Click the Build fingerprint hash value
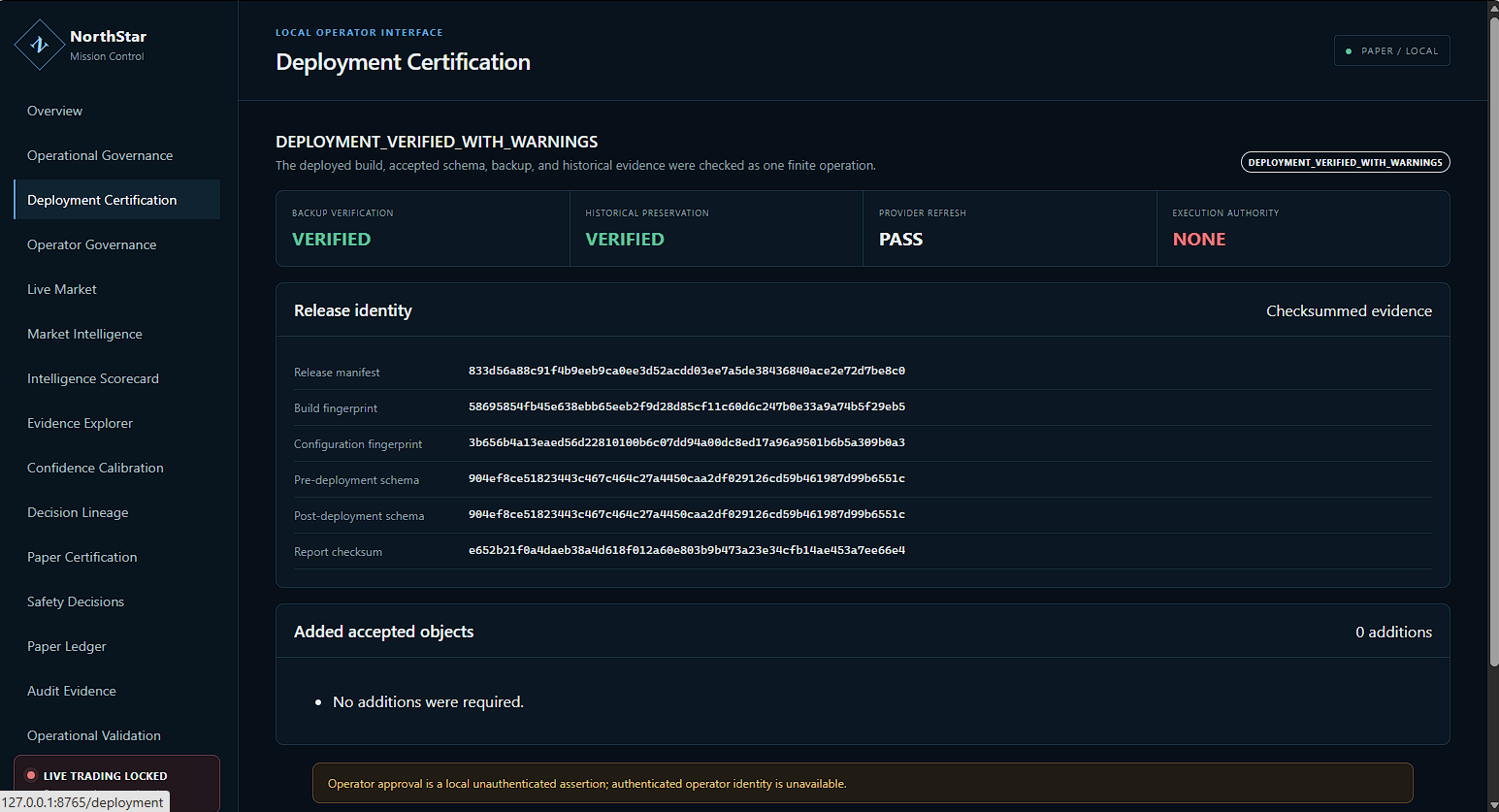The height and width of the screenshot is (812, 1499). [687, 406]
